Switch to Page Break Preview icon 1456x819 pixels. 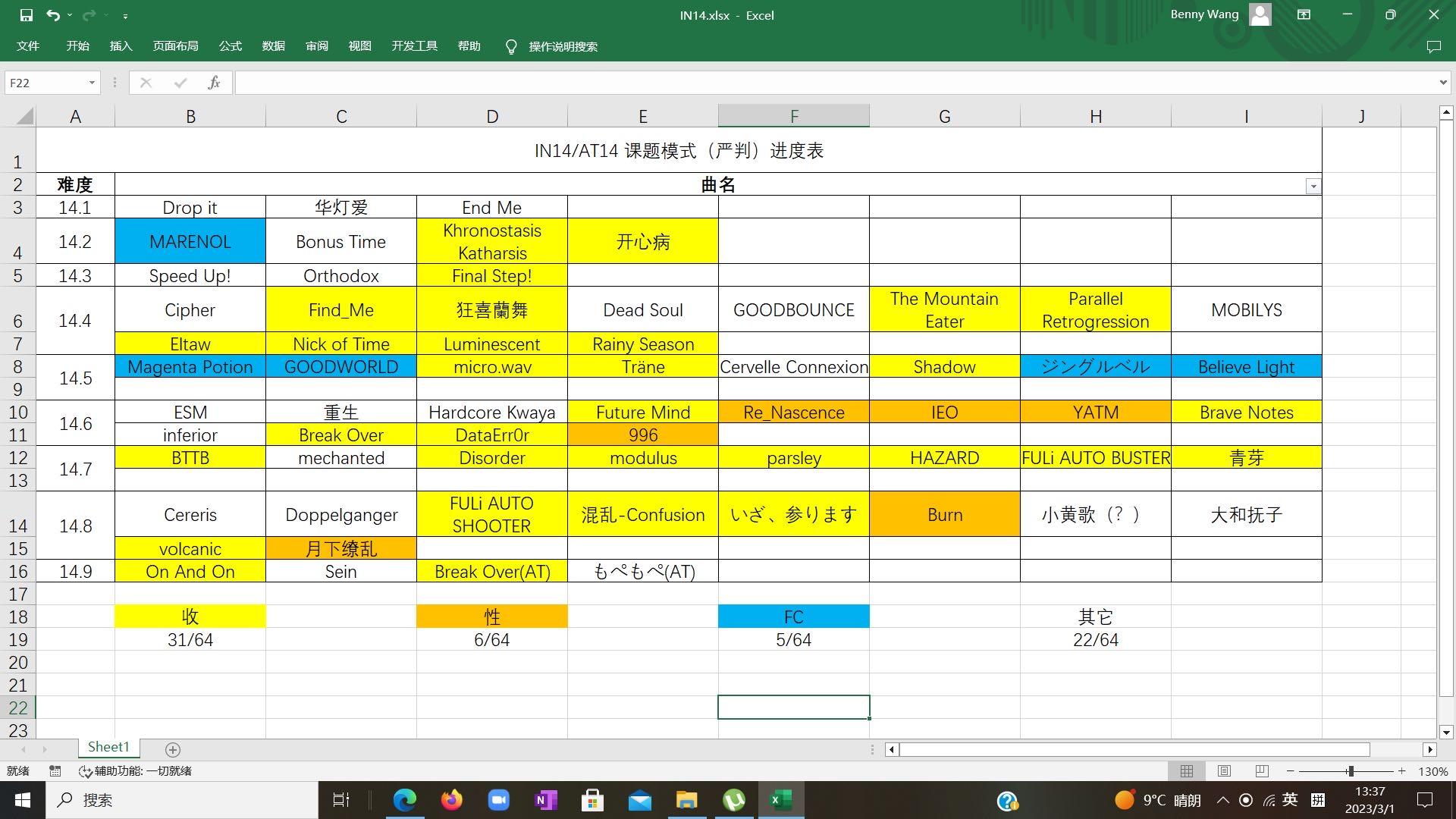(x=1262, y=771)
